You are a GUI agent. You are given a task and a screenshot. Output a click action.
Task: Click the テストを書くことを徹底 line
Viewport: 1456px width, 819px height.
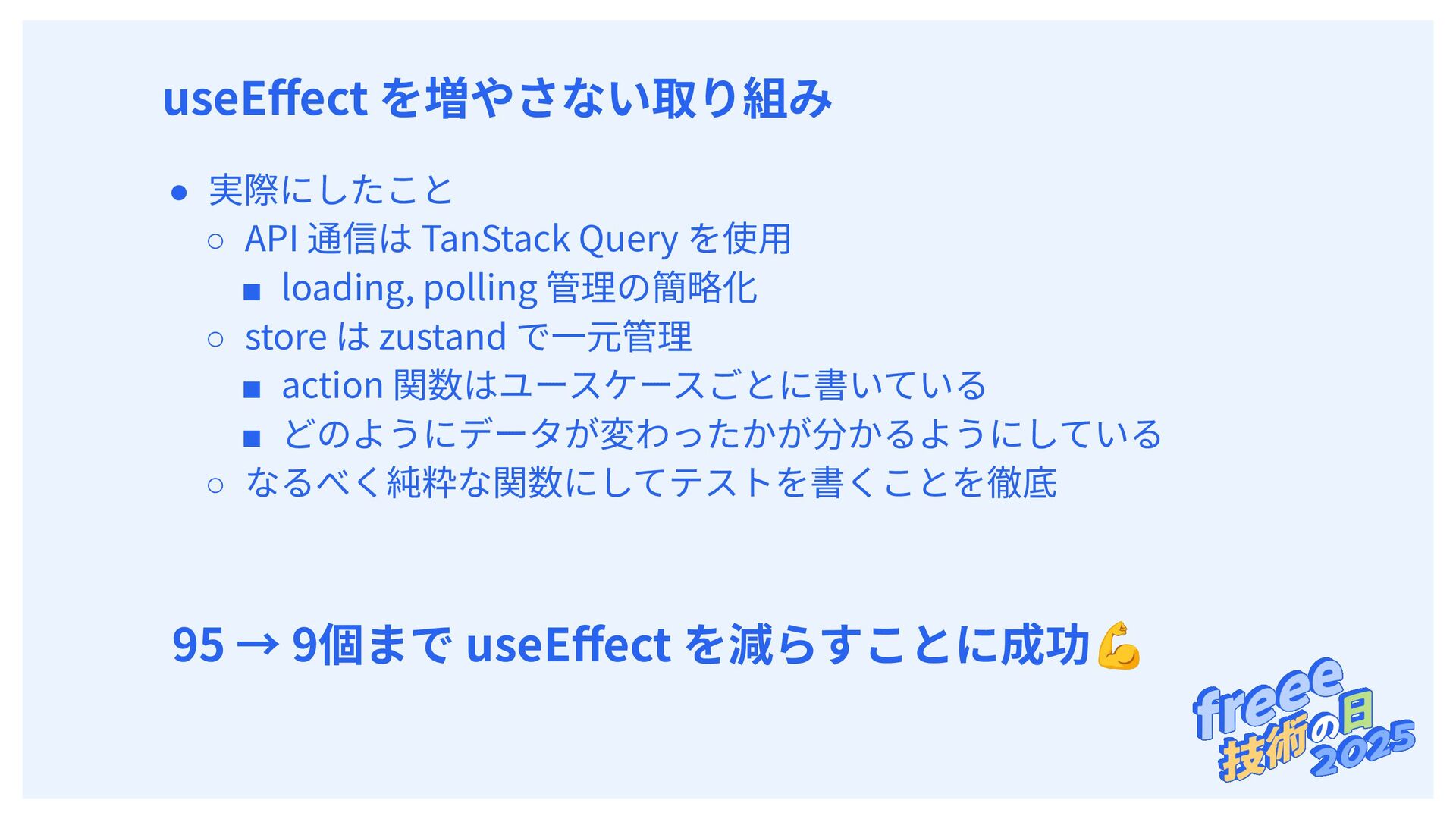pyautogui.click(x=651, y=482)
